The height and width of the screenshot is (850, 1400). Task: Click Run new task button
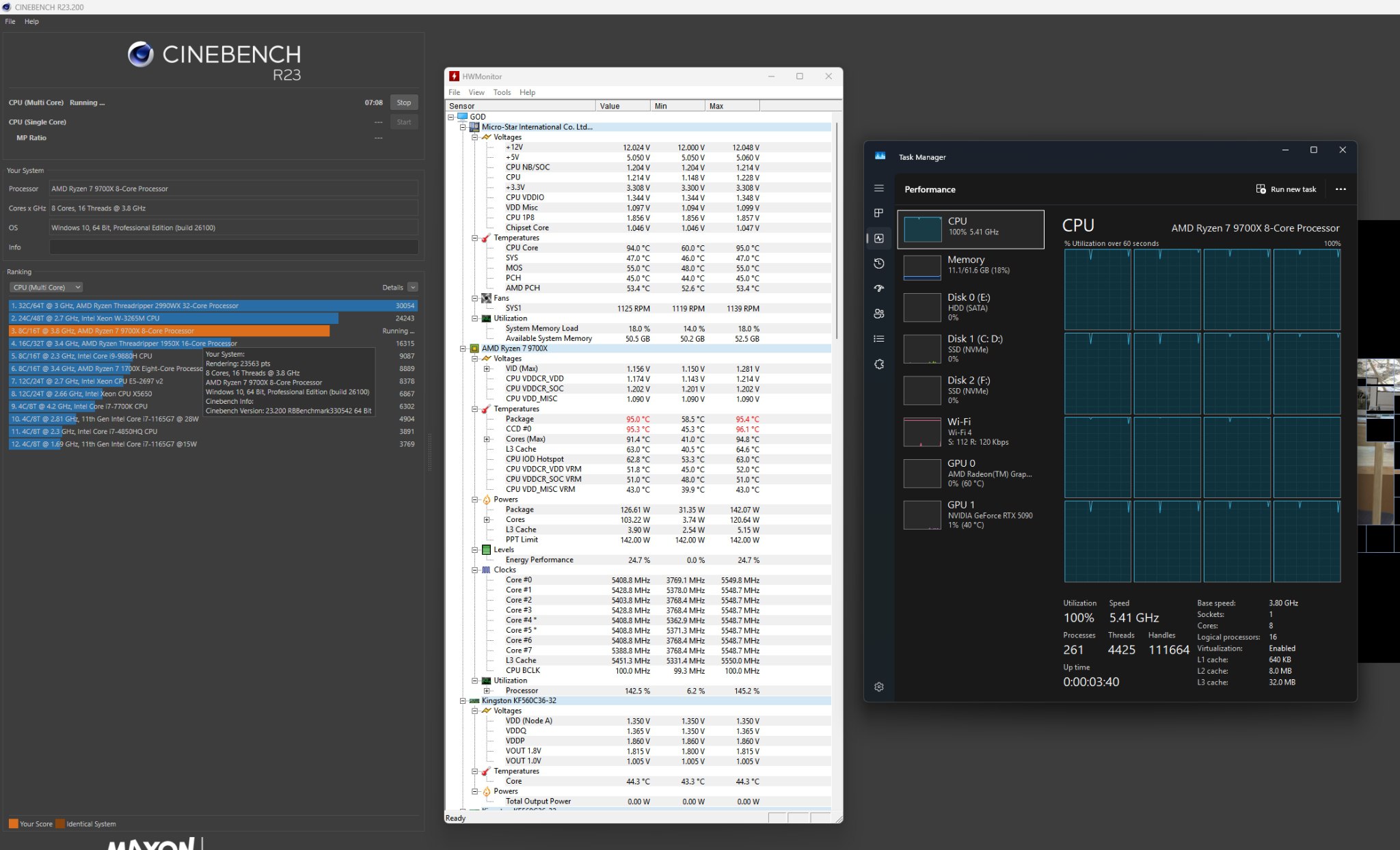1286,189
